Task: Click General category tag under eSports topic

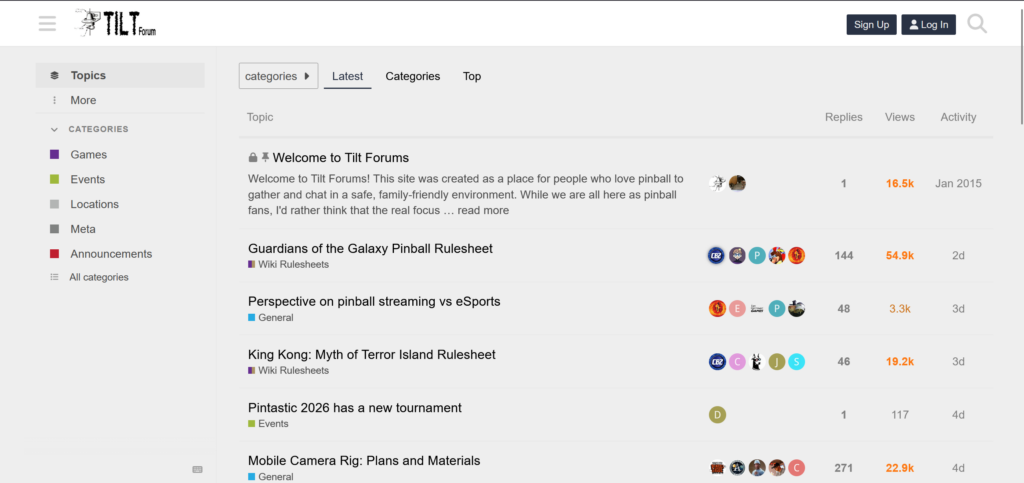Action: click(271, 318)
